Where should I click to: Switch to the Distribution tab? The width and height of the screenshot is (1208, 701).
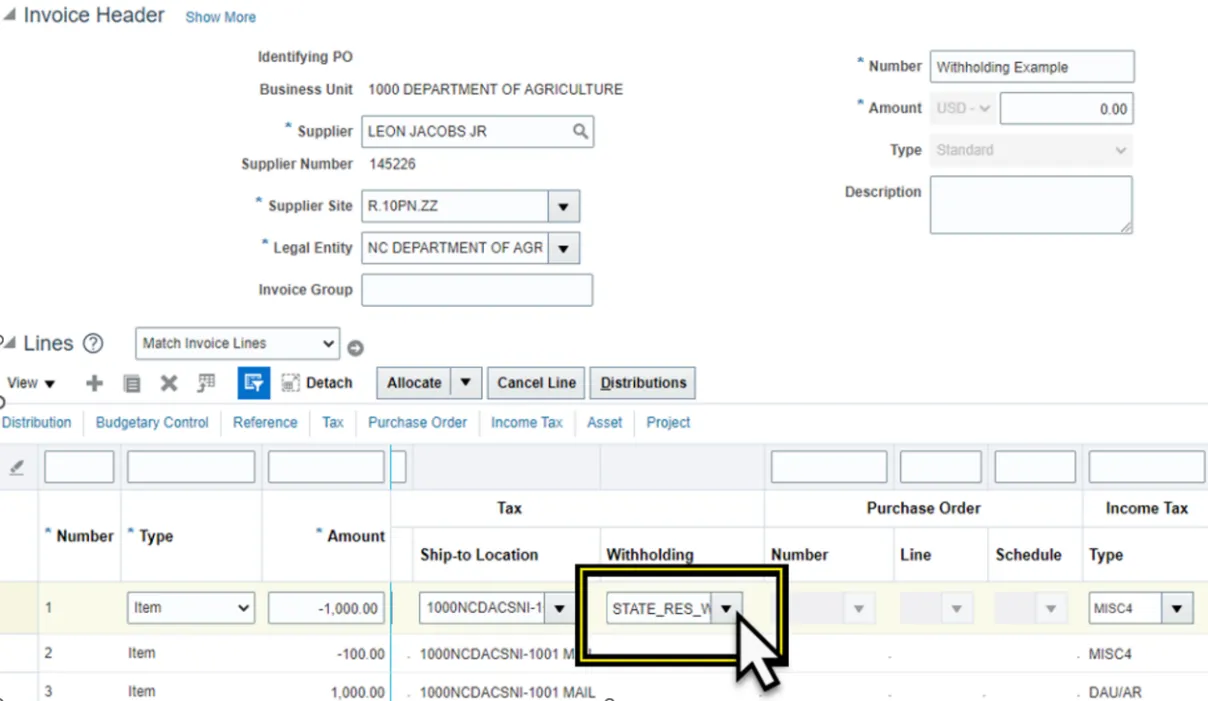37,422
